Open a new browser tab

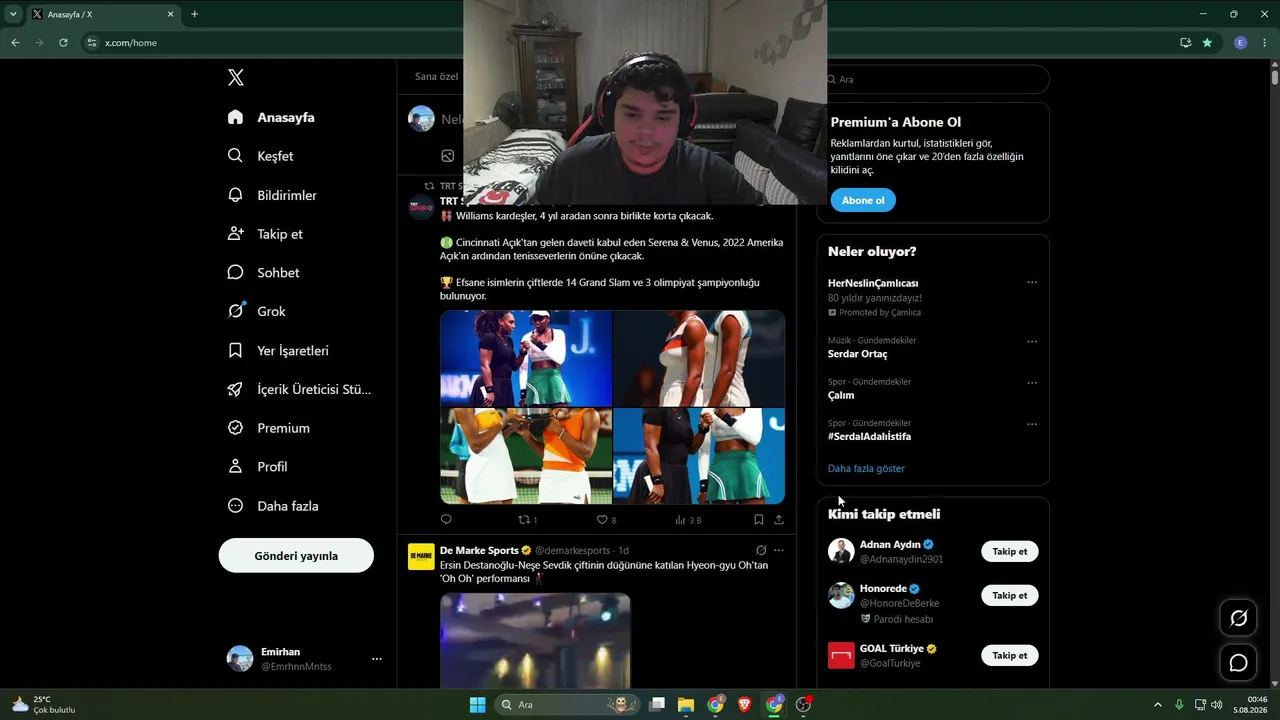coord(194,14)
